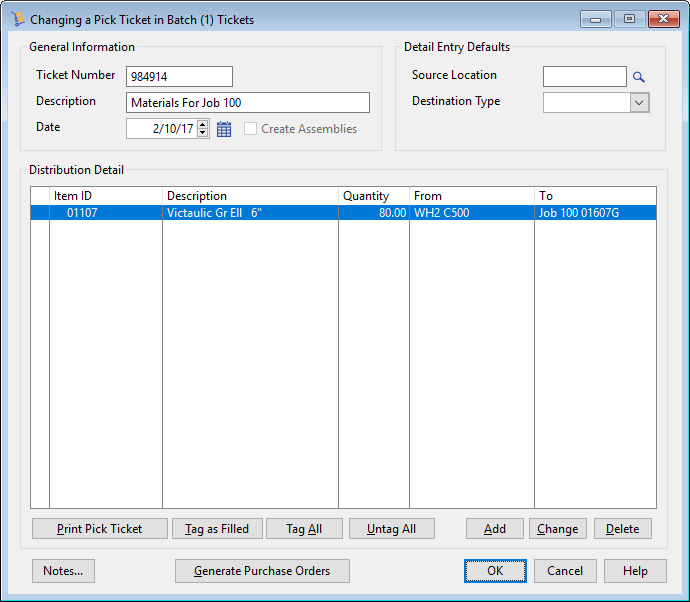Open the Notes dialog
The height and width of the screenshot is (602, 690).
(64, 571)
